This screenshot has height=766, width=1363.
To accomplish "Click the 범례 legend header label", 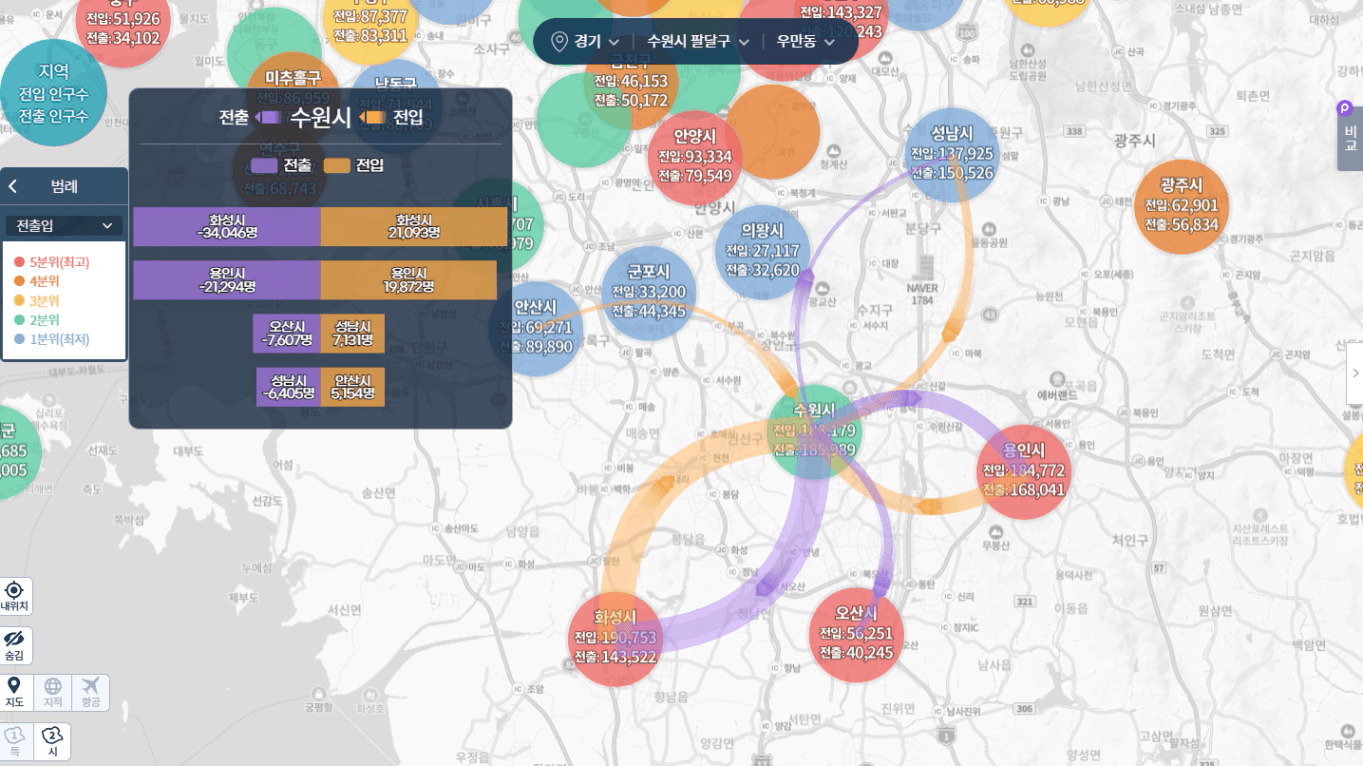I will [x=64, y=186].
